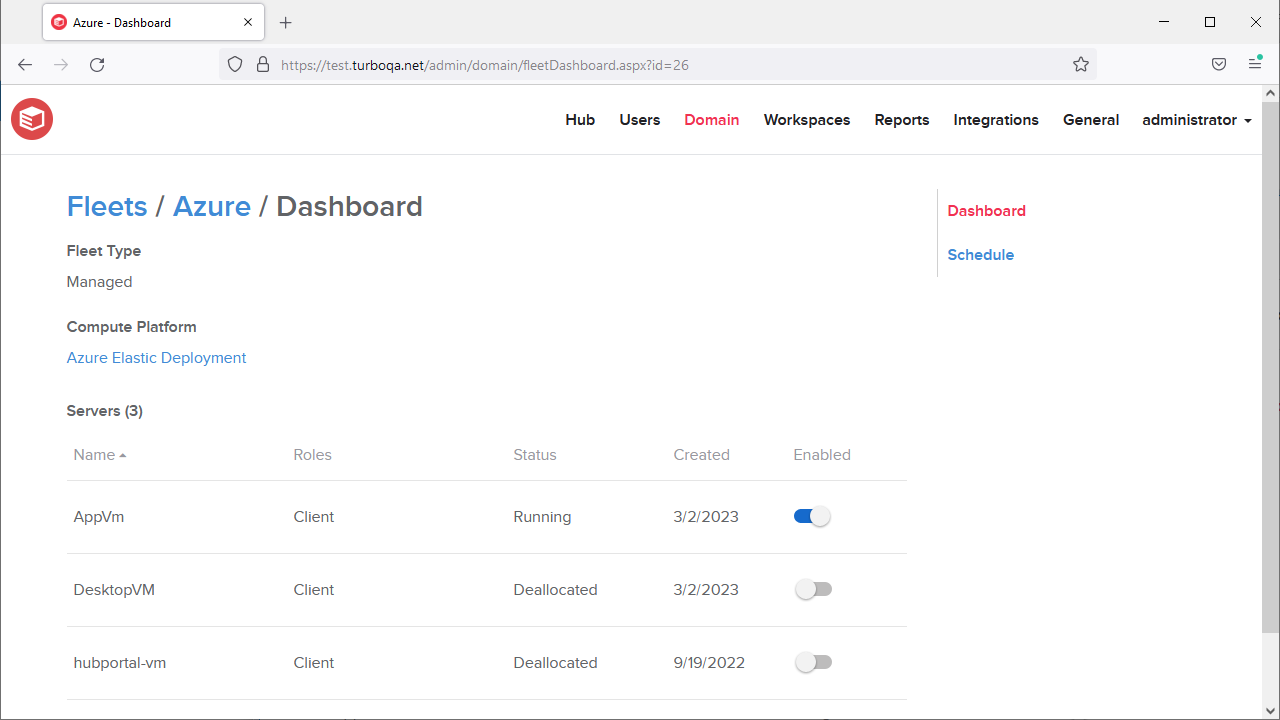Disable the AppVm server toggle
The height and width of the screenshot is (720, 1280).
[812, 516]
